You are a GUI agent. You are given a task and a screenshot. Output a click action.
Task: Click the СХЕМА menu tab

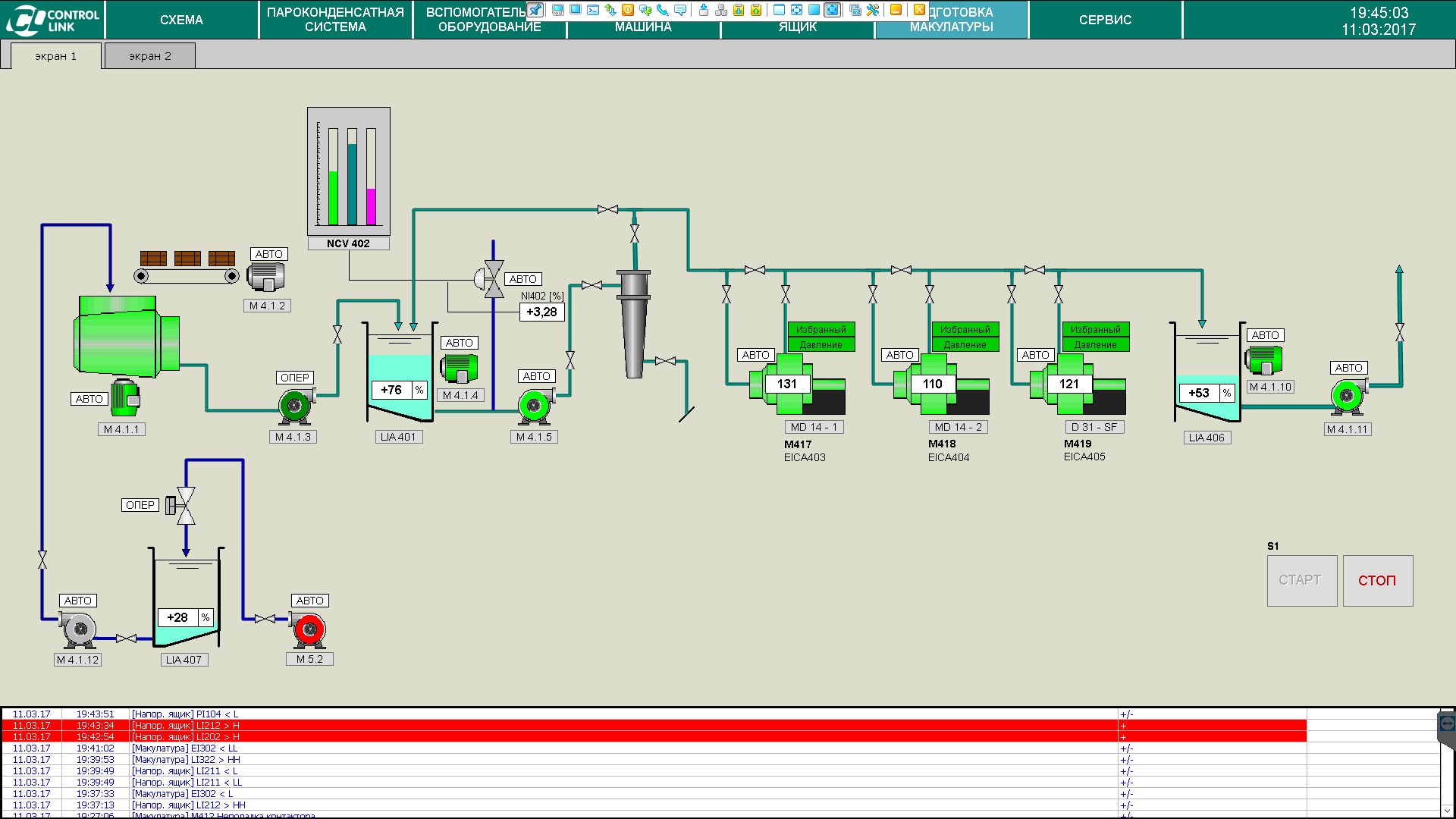(x=182, y=18)
